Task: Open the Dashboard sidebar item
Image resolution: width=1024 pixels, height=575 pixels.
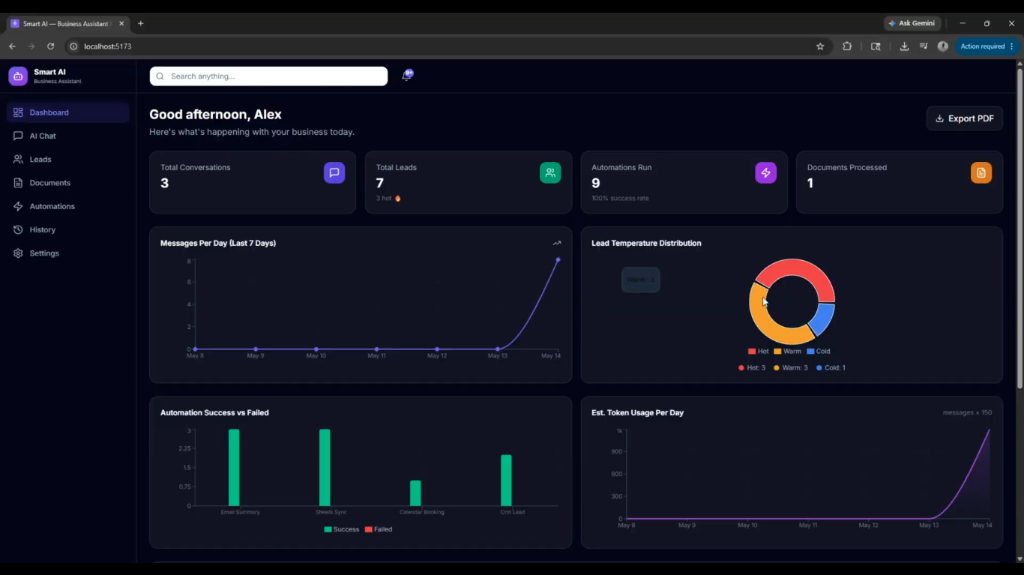Action: point(68,112)
